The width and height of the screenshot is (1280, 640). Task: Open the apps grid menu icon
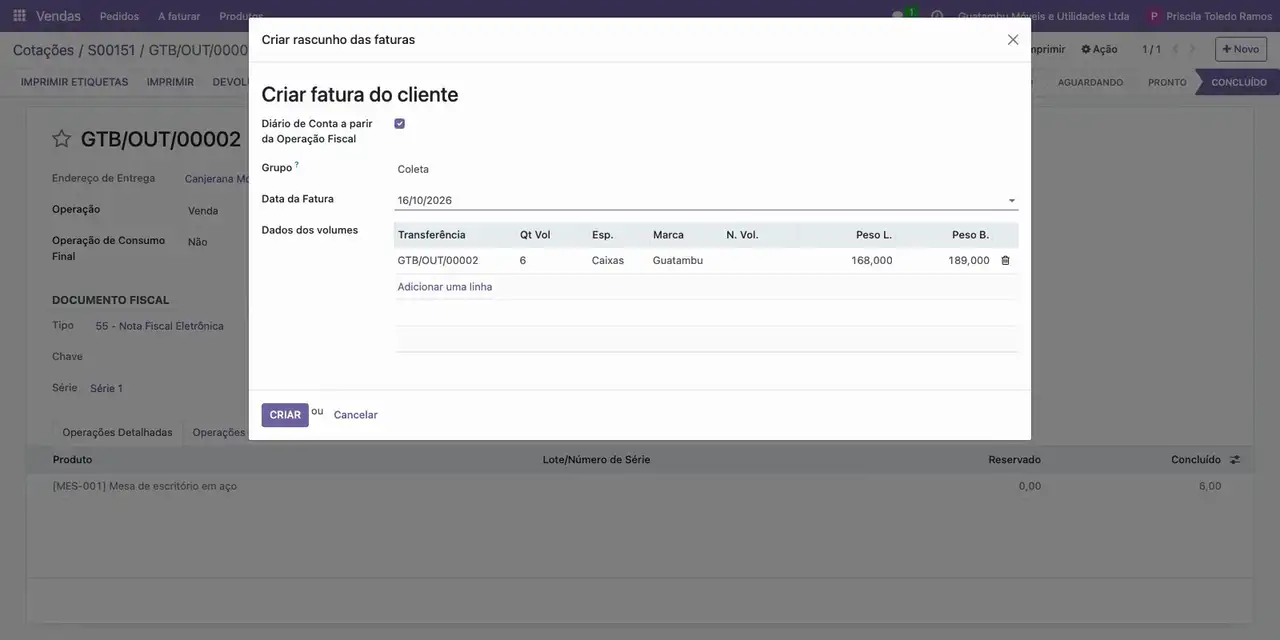[19, 16]
